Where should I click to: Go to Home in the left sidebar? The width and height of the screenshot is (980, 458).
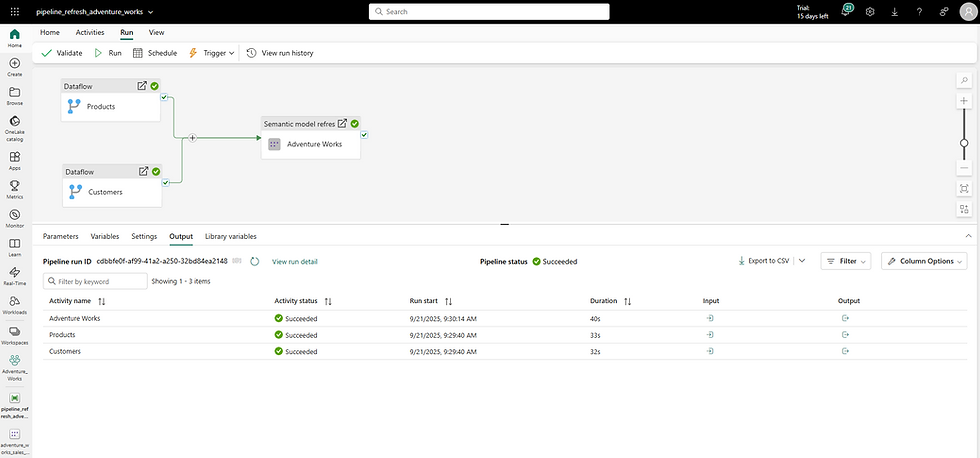[15, 37]
